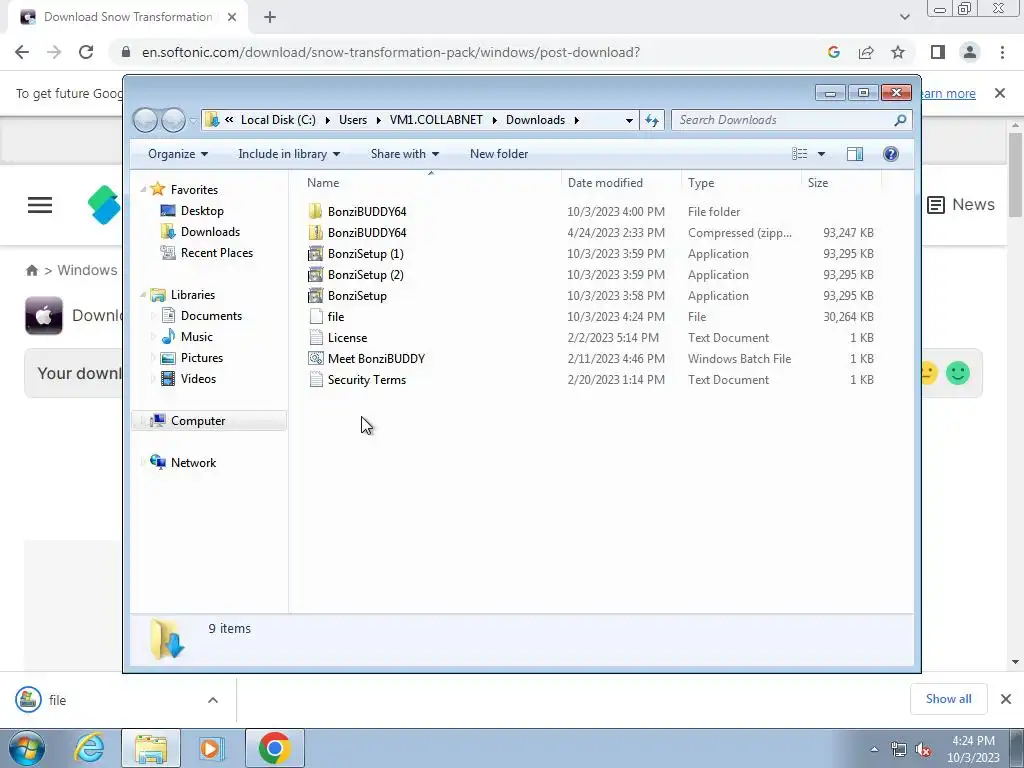Select the BonziSetup (1) application icon
The image size is (1024, 768).
point(315,253)
